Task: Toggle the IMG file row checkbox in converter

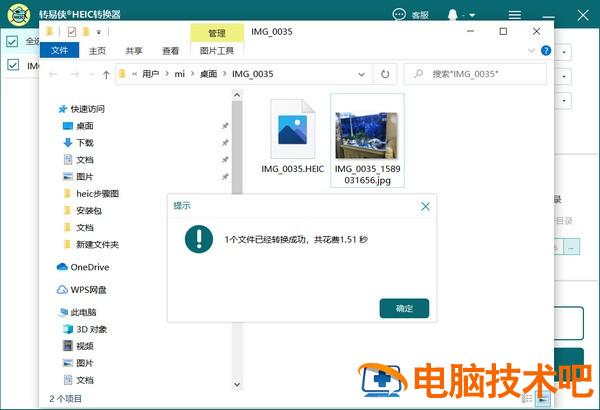Action: point(13,65)
